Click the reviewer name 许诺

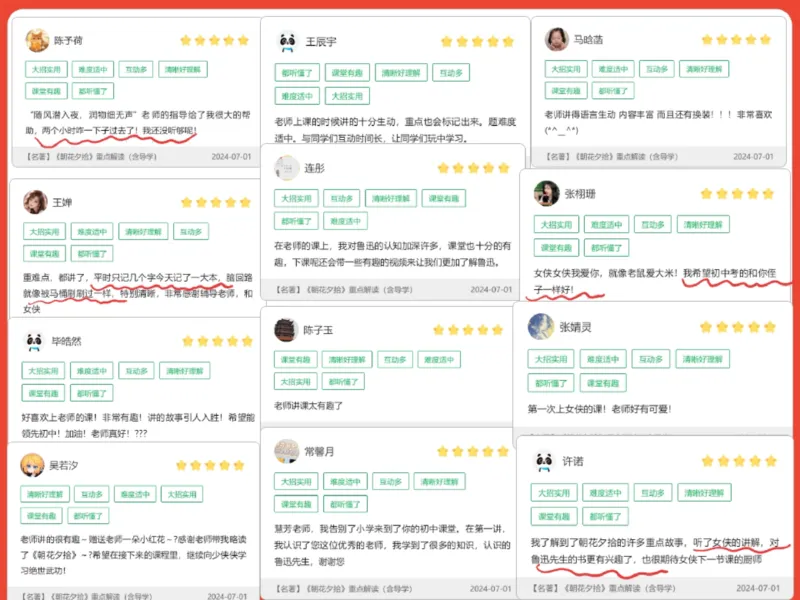tap(572, 462)
